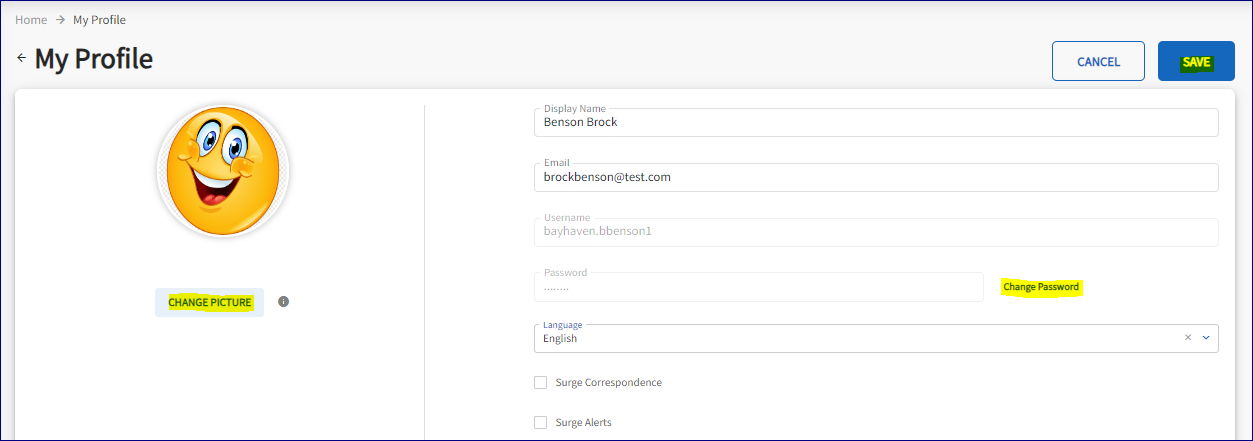This screenshot has width=1253, height=441.
Task: Open the Language combo box showing English
Action: point(850,338)
